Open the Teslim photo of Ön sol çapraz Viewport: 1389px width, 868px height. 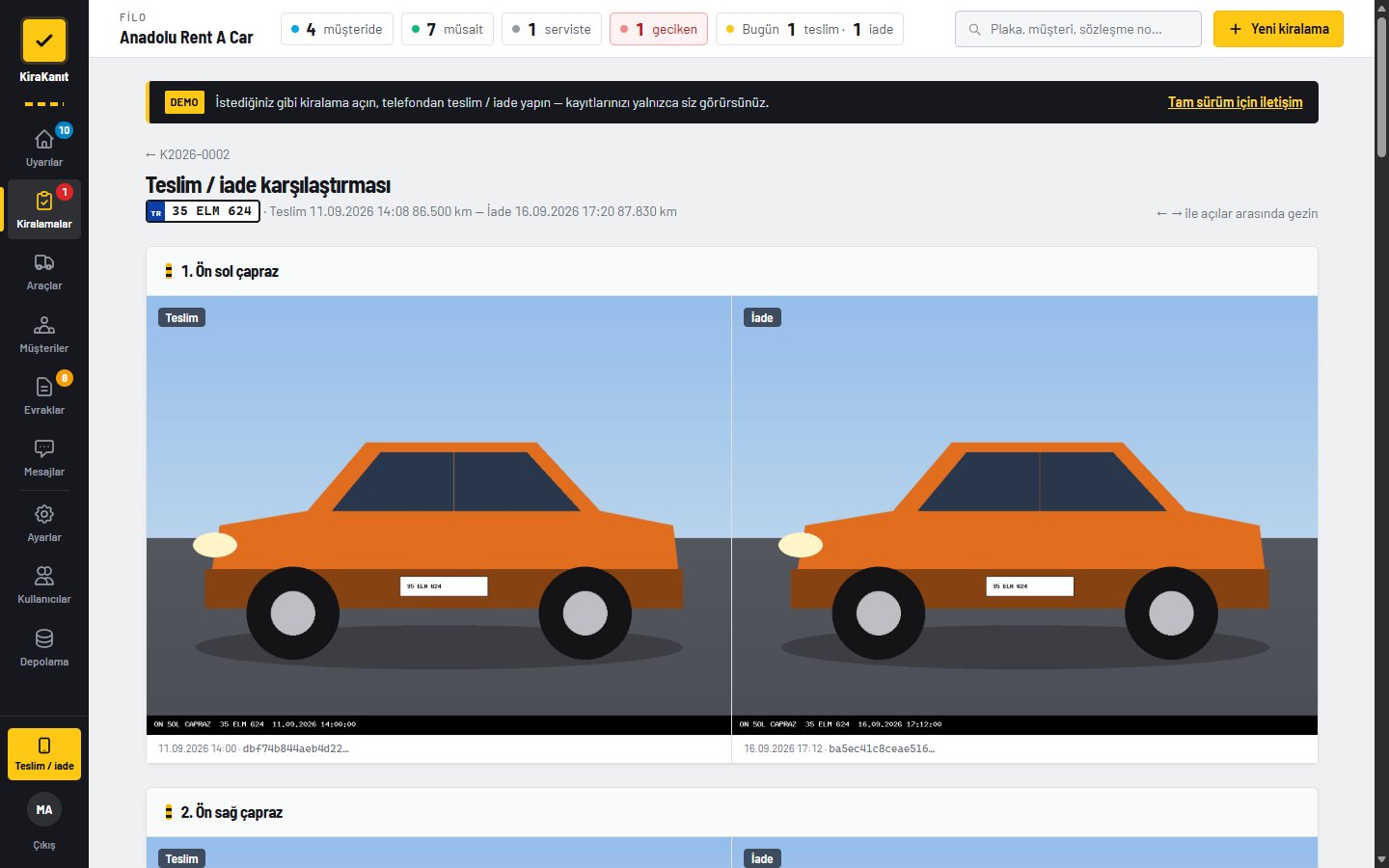click(439, 515)
